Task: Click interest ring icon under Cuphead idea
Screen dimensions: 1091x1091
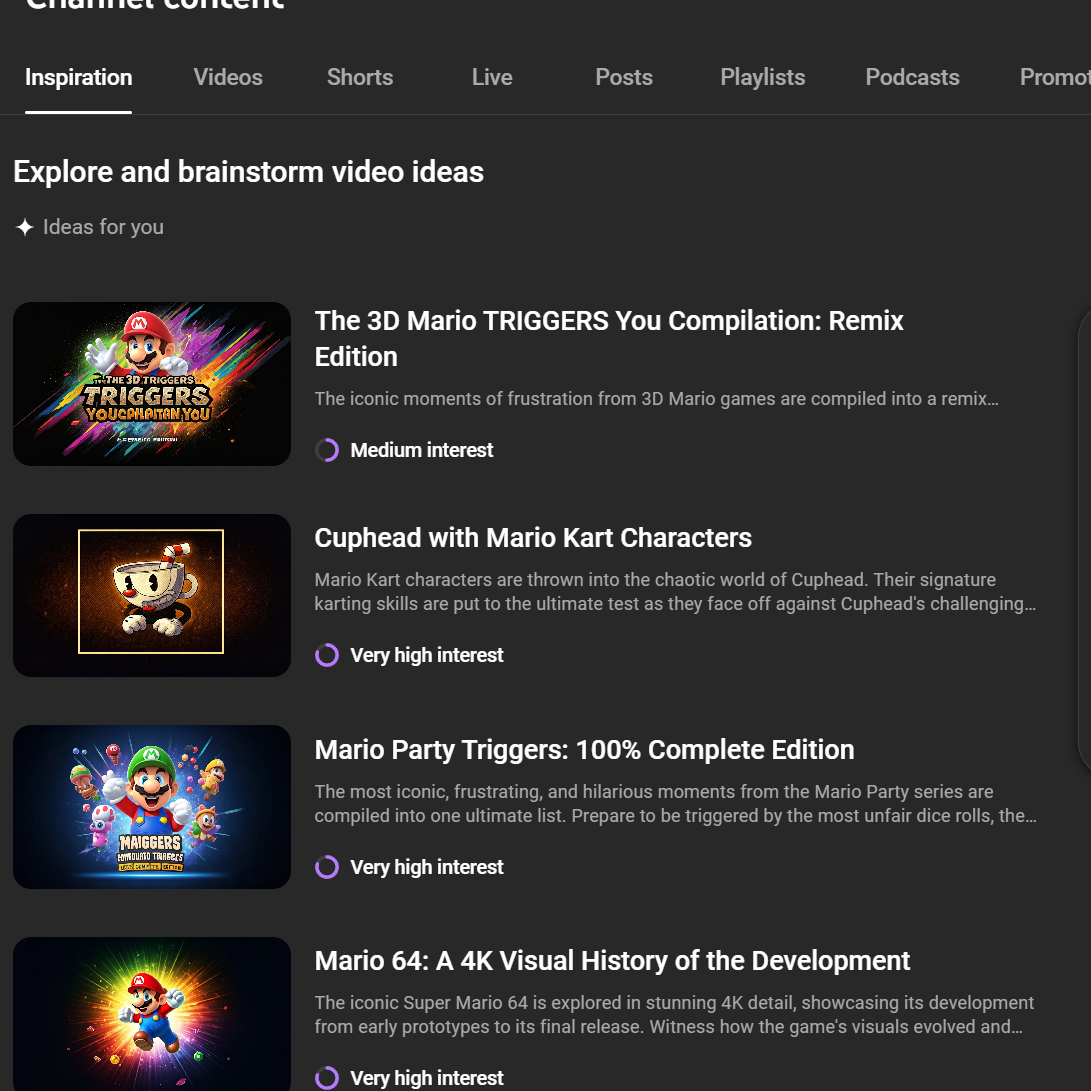Action: 327,655
